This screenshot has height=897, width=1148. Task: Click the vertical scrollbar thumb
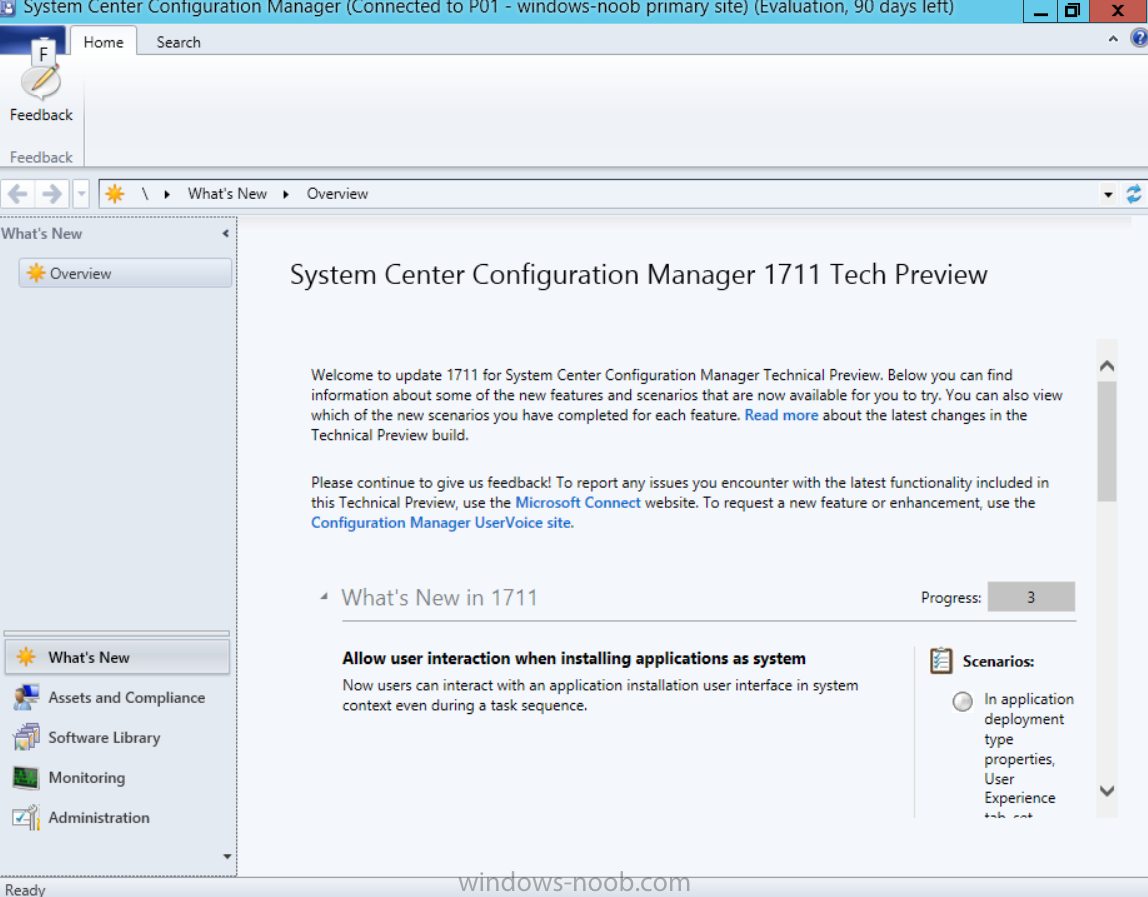click(1107, 442)
